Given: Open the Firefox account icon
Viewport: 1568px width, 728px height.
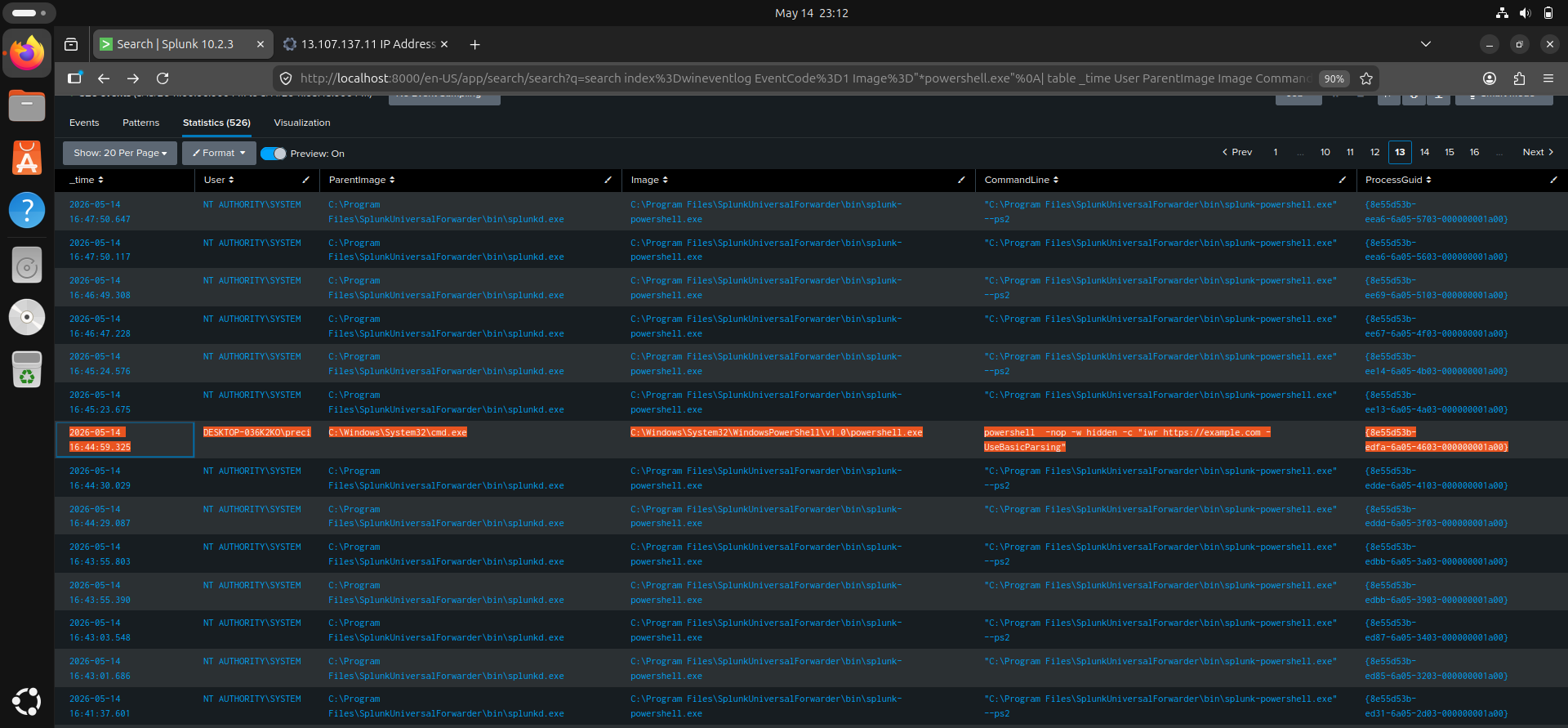Looking at the screenshot, I should pos(1490,78).
